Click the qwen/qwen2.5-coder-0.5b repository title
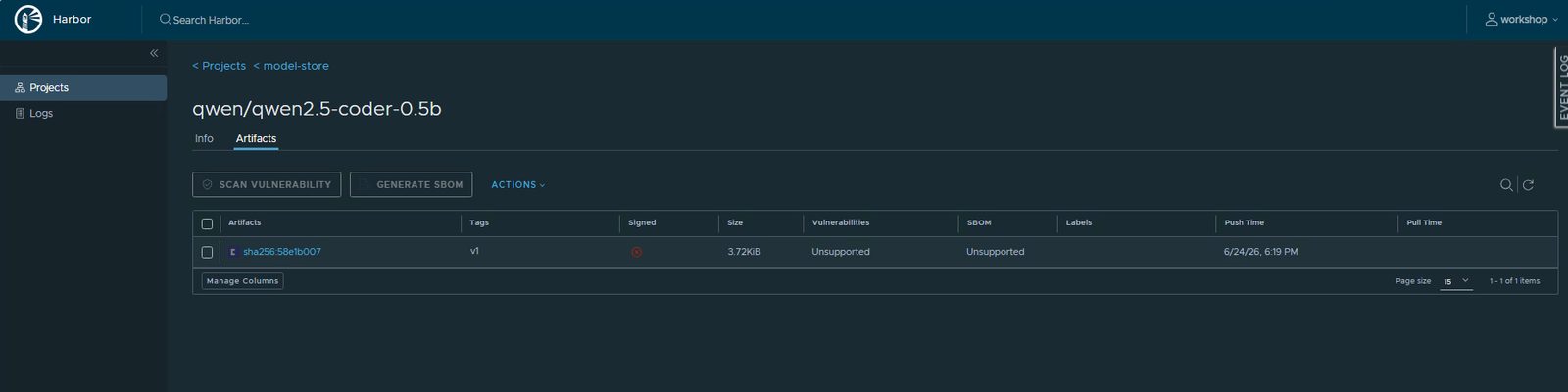Image resolution: width=1568 pixels, height=392 pixels. (x=317, y=109)
